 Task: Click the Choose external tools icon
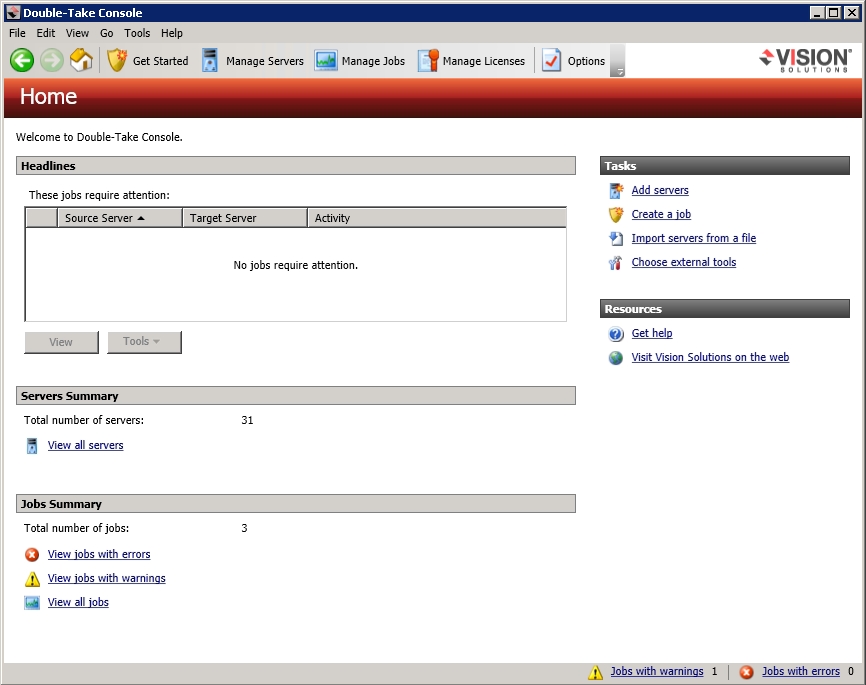(616, 263)
